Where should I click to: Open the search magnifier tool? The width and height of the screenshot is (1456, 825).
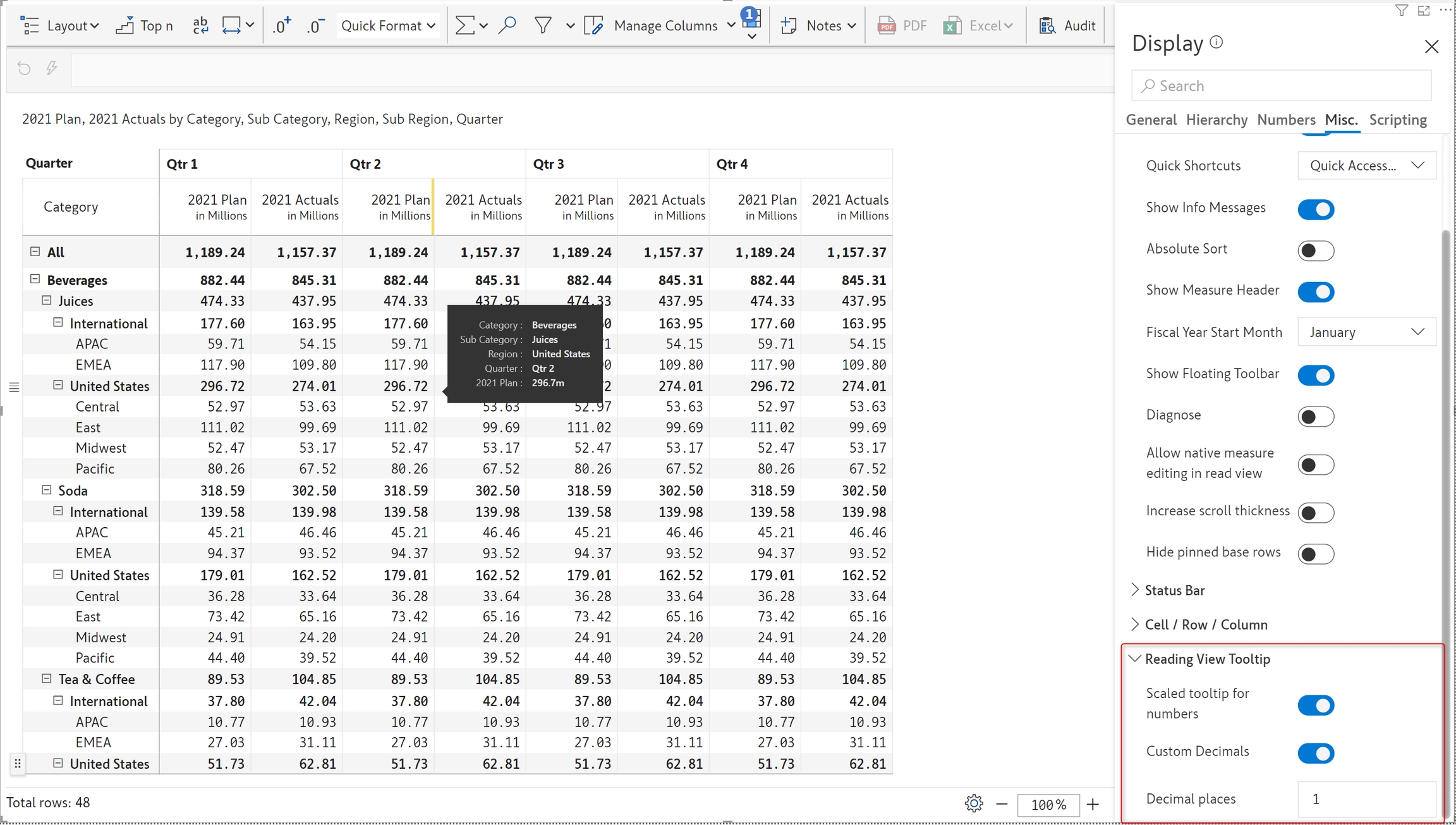(507, 26)
